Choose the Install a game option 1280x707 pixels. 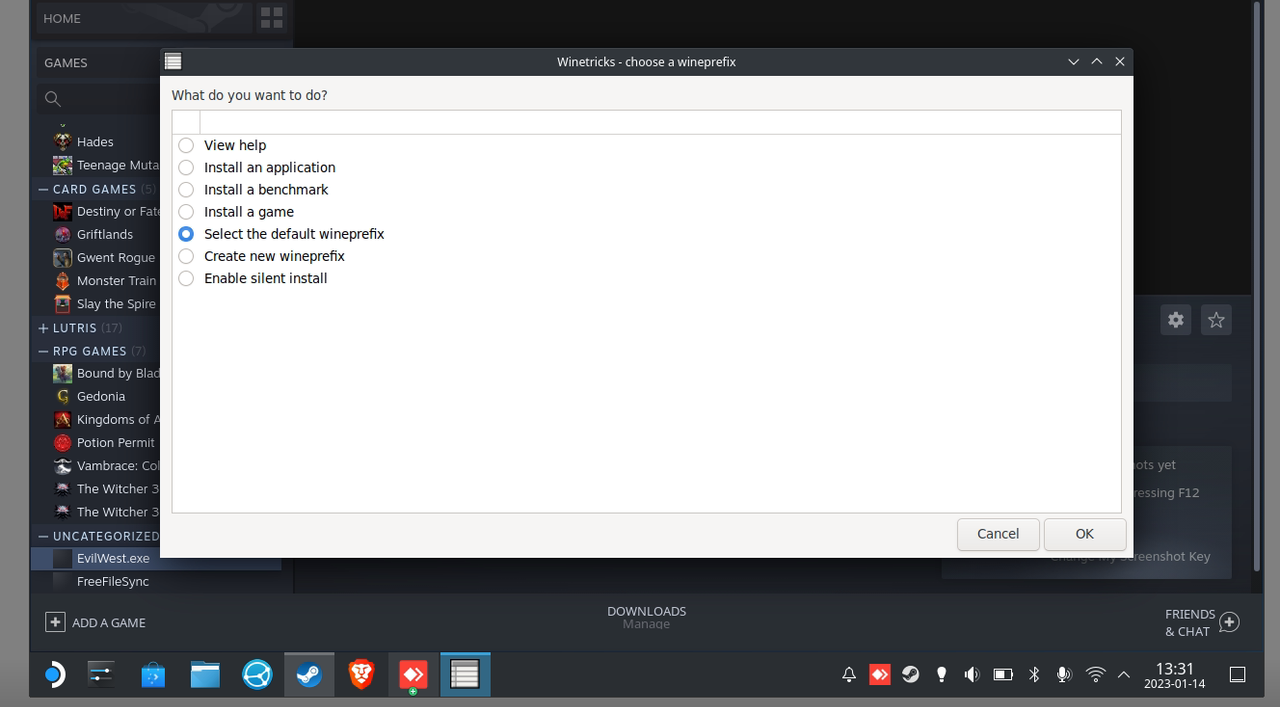[186, 211]
